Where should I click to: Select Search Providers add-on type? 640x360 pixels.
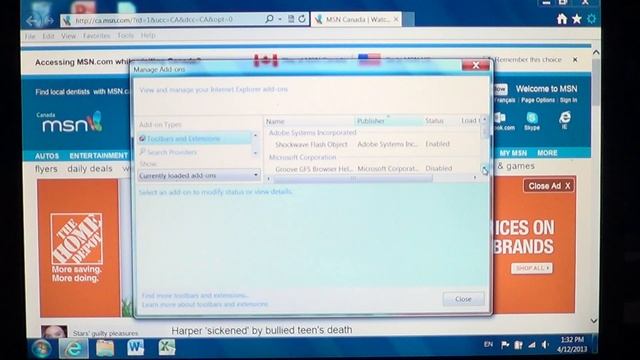pyautogui.click(x=194, y=152)
